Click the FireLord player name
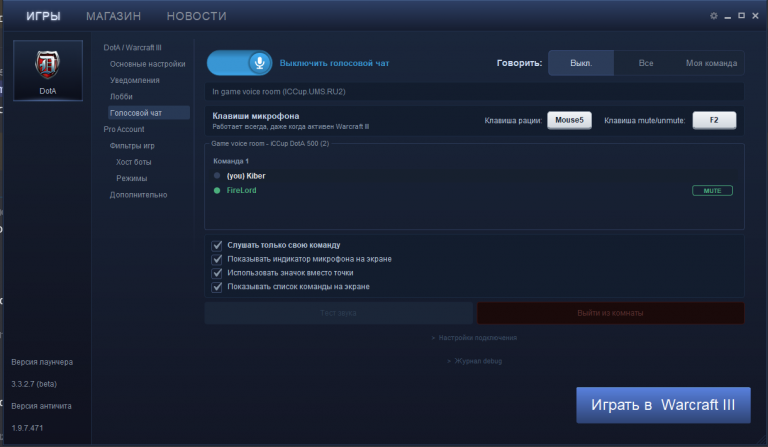 click(x=241, y=190)
